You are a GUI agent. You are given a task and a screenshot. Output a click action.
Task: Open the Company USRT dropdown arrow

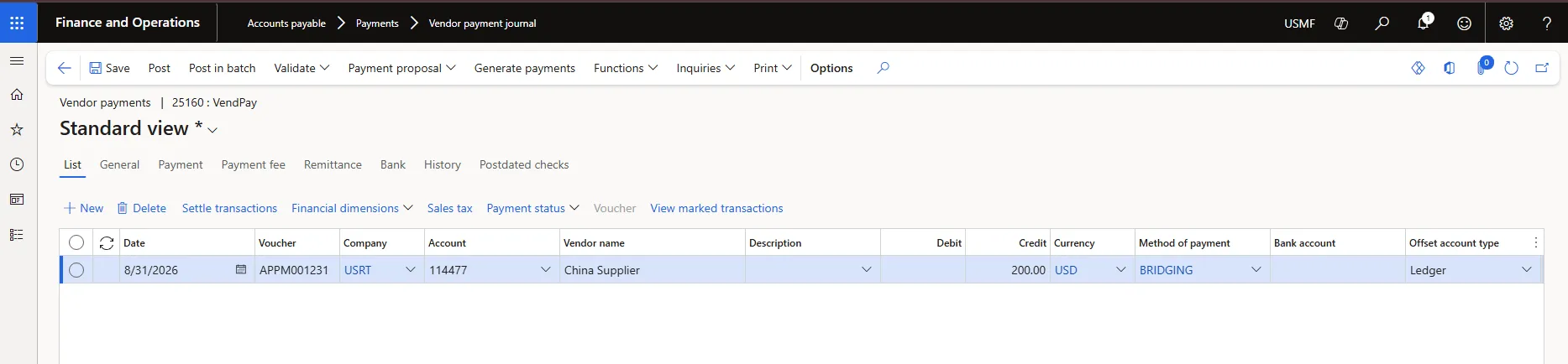click(411, 269)
